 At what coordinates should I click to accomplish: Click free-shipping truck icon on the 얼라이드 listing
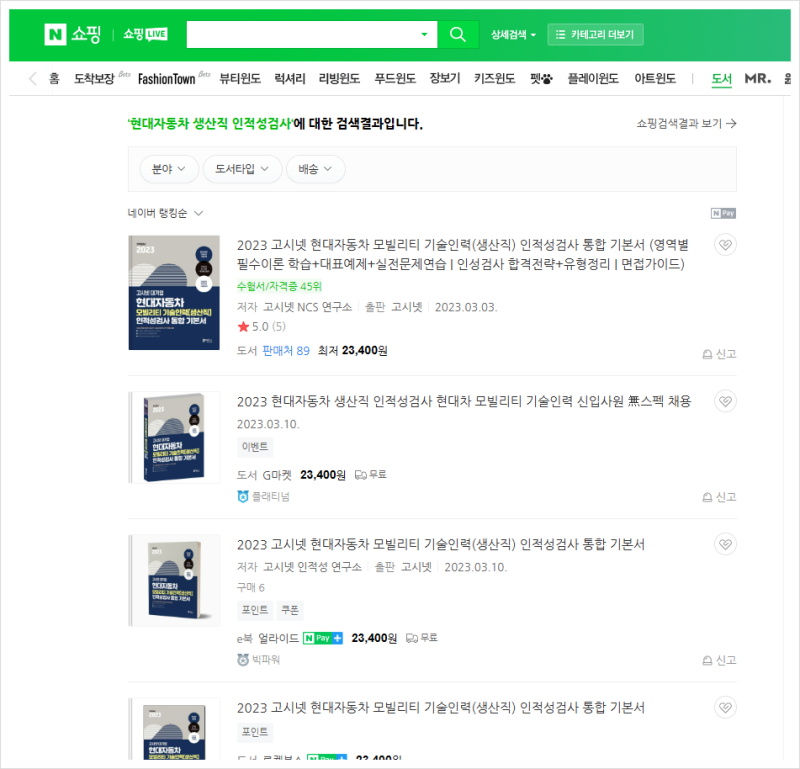[412, 638]
